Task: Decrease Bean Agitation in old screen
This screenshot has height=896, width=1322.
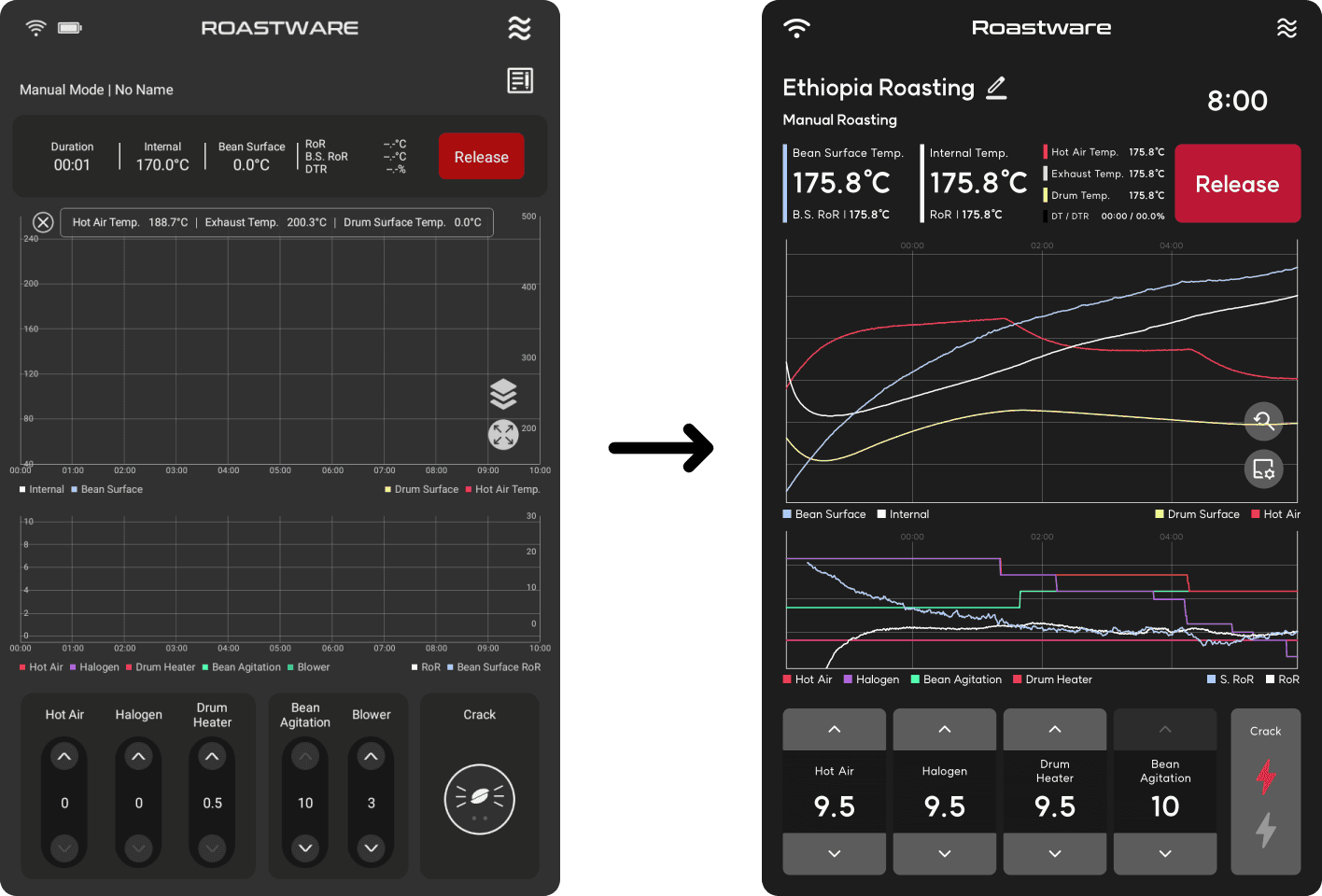Action: coord(305,847)
